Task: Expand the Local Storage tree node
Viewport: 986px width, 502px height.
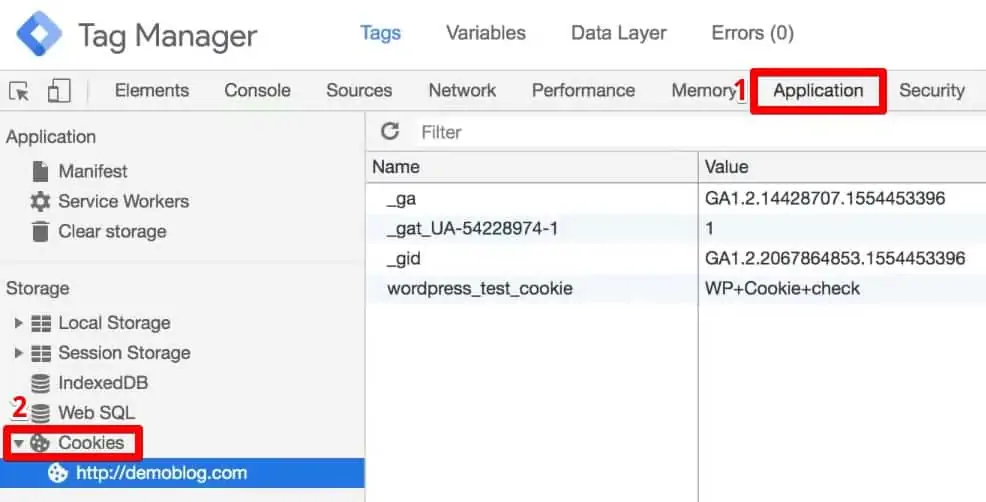Action: (18, 323)
